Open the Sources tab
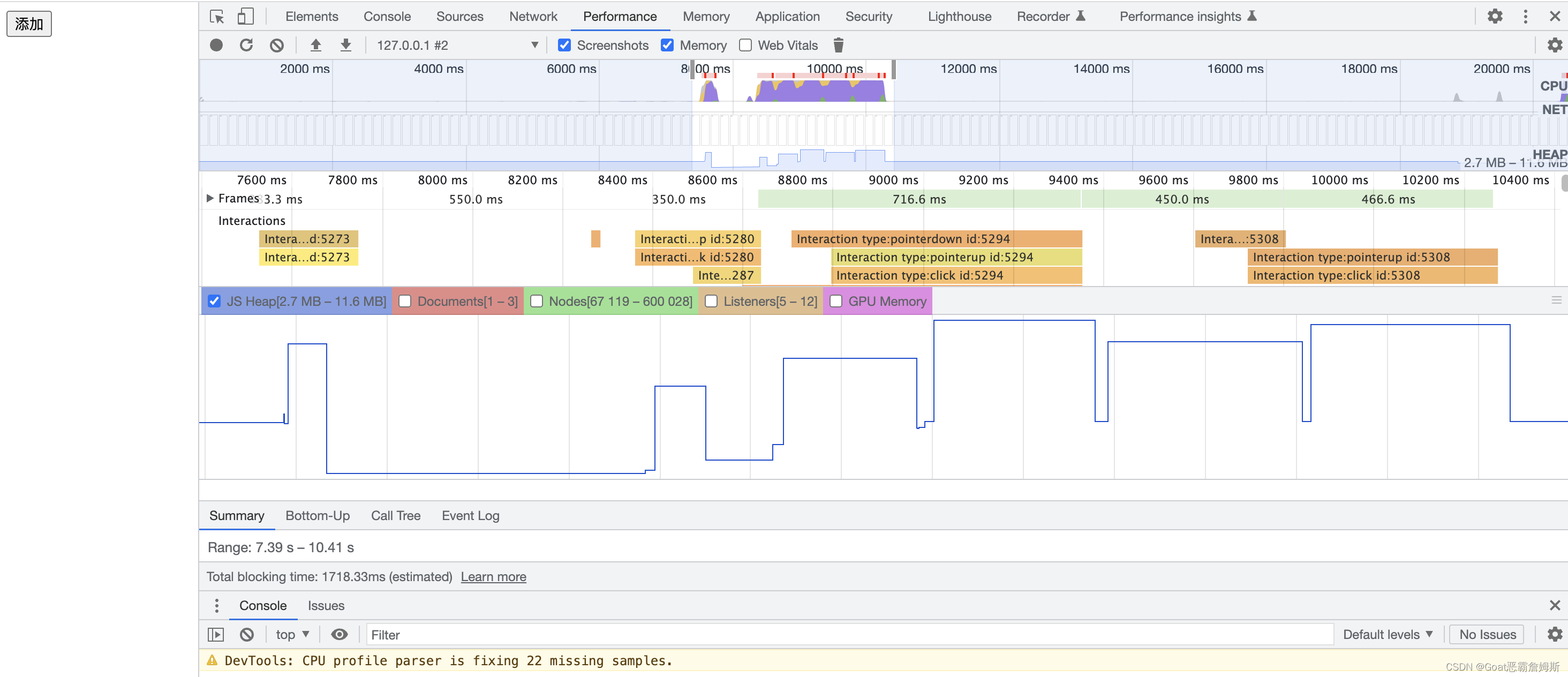The height and width of the screenshot is (677, 1568). pos(459,17)
